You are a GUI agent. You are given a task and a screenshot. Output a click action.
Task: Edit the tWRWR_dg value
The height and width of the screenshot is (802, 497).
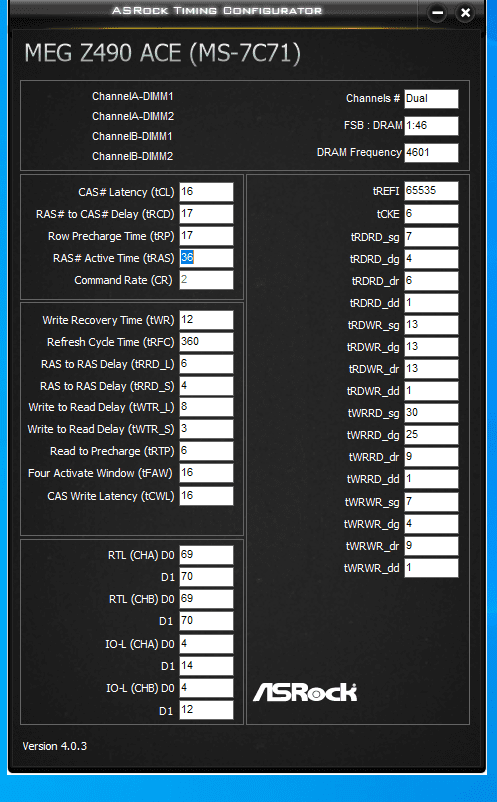(x=431, y=524)
